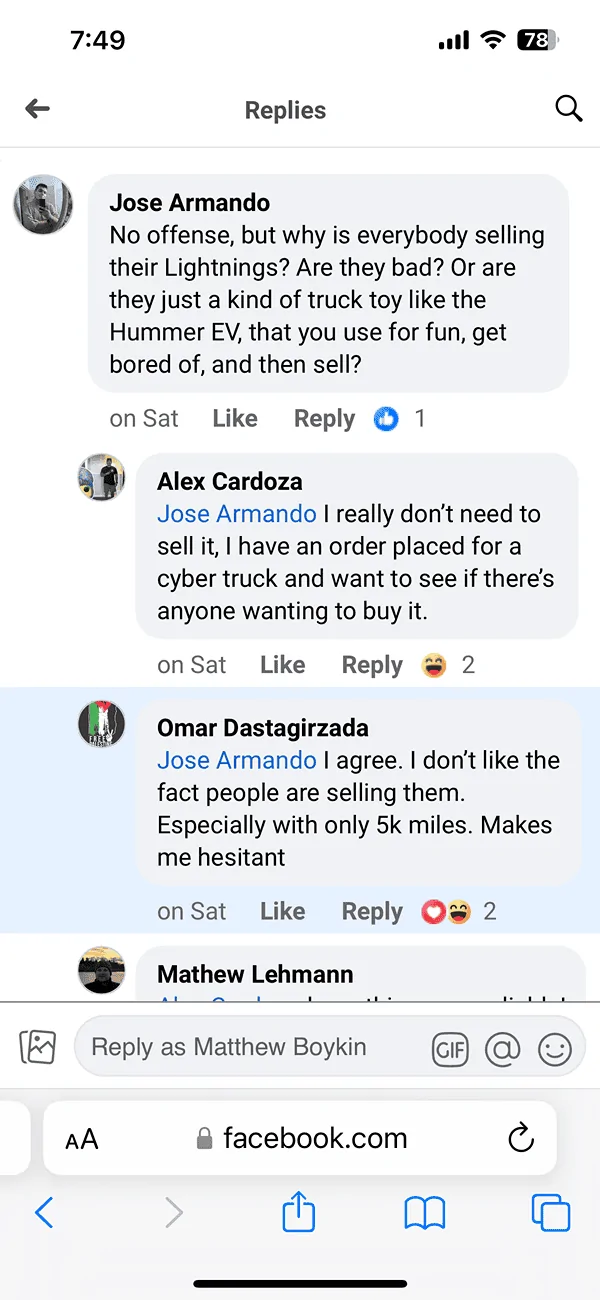Tap the @ mention icon in reply box
Screen dimensions: 600x1300
[503, 1048]
